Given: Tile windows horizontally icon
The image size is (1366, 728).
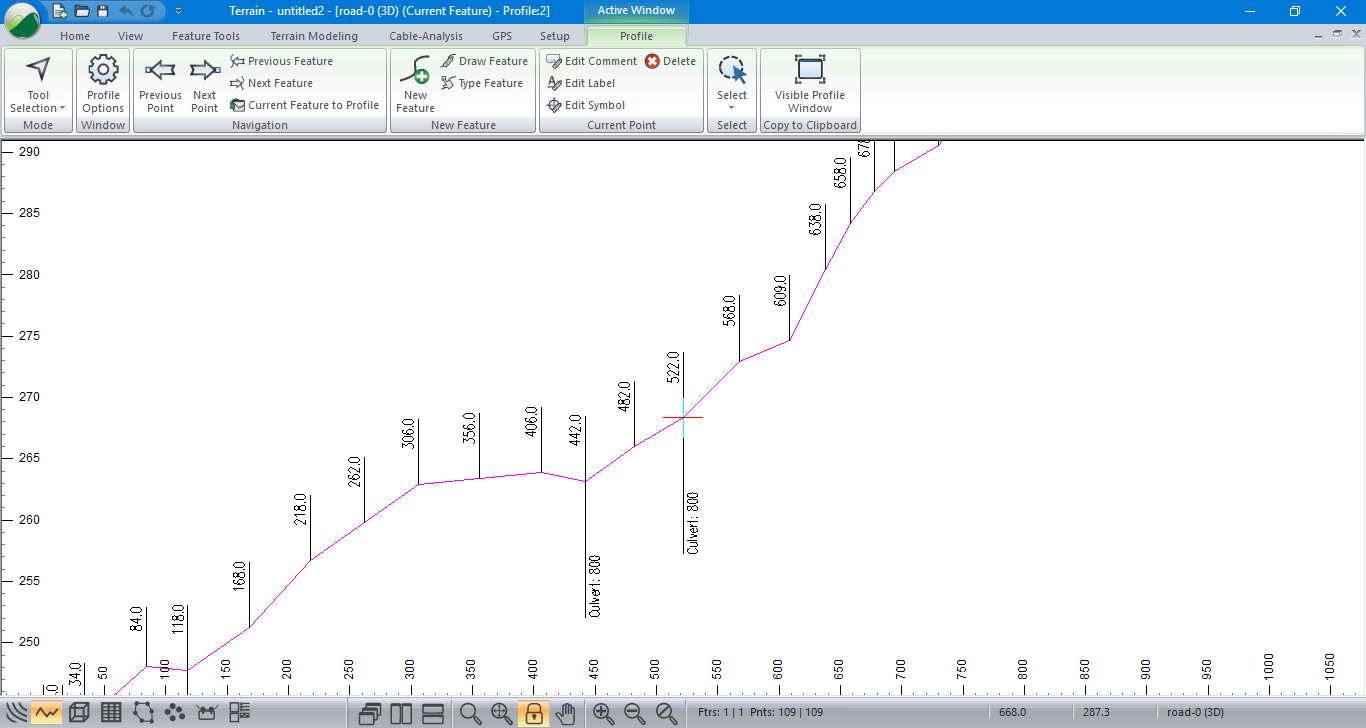Looking at the screenshot, I should pyautogui.click(x=434, y=714).
